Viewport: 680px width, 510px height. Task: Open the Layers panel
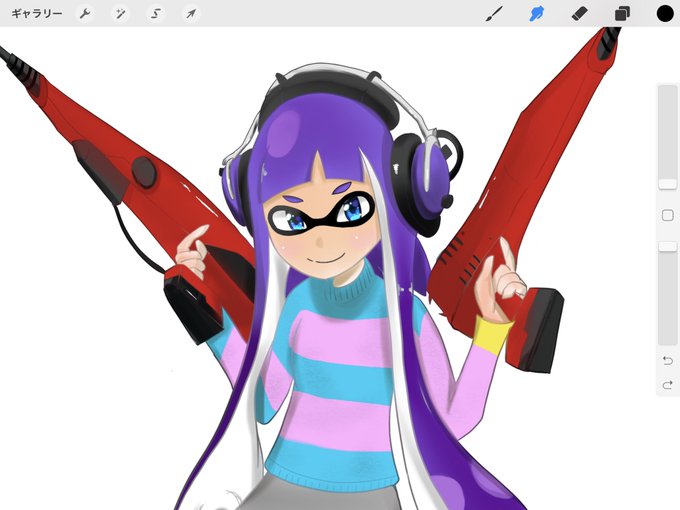point(622,14)
